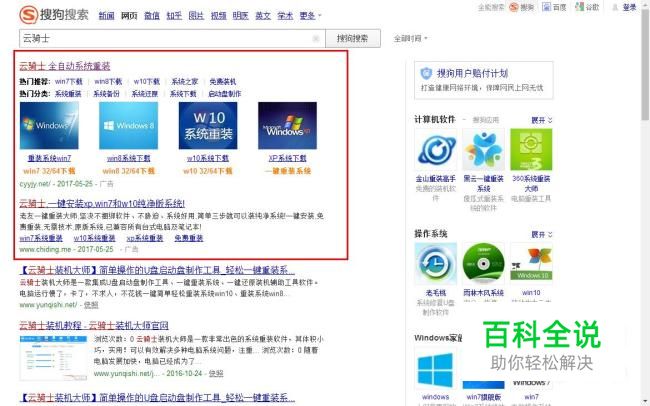Viewport: 650px width, 406px height.
Task: Open the Windows 7 thumbnail
Action: (49, 125)
